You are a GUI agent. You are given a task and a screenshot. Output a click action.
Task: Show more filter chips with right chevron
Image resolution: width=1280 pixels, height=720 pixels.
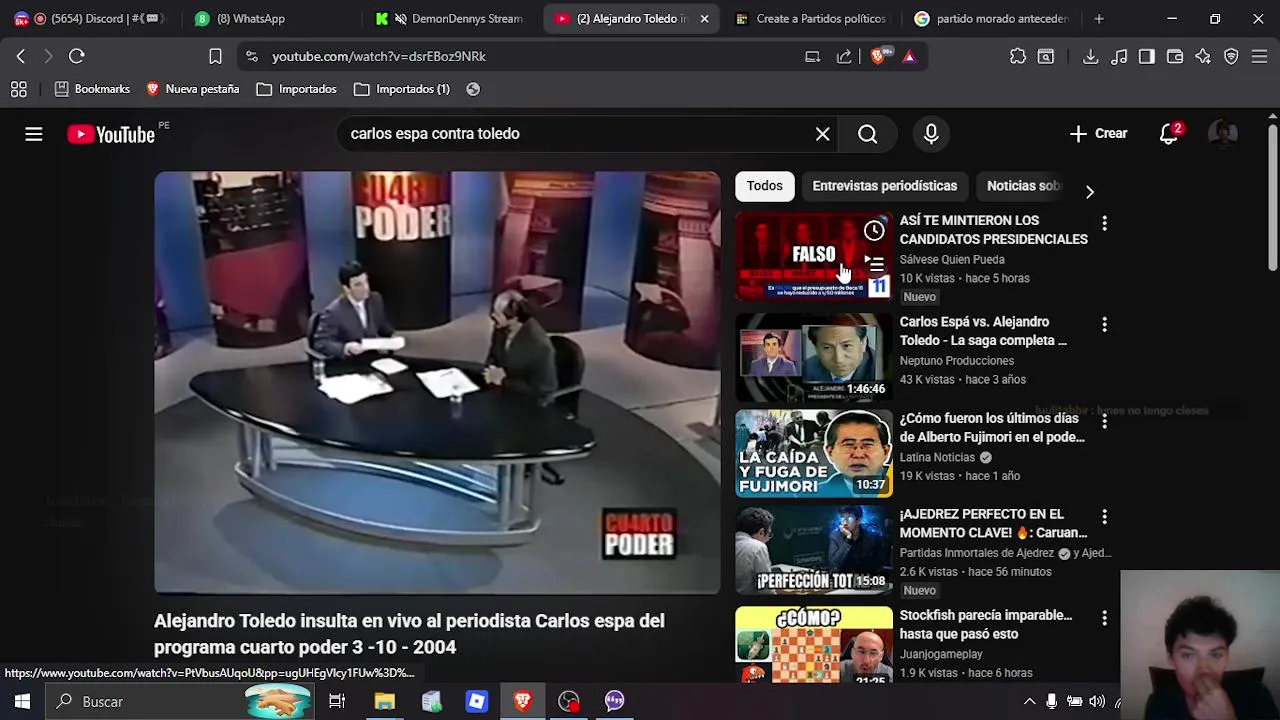(1090, 192)
